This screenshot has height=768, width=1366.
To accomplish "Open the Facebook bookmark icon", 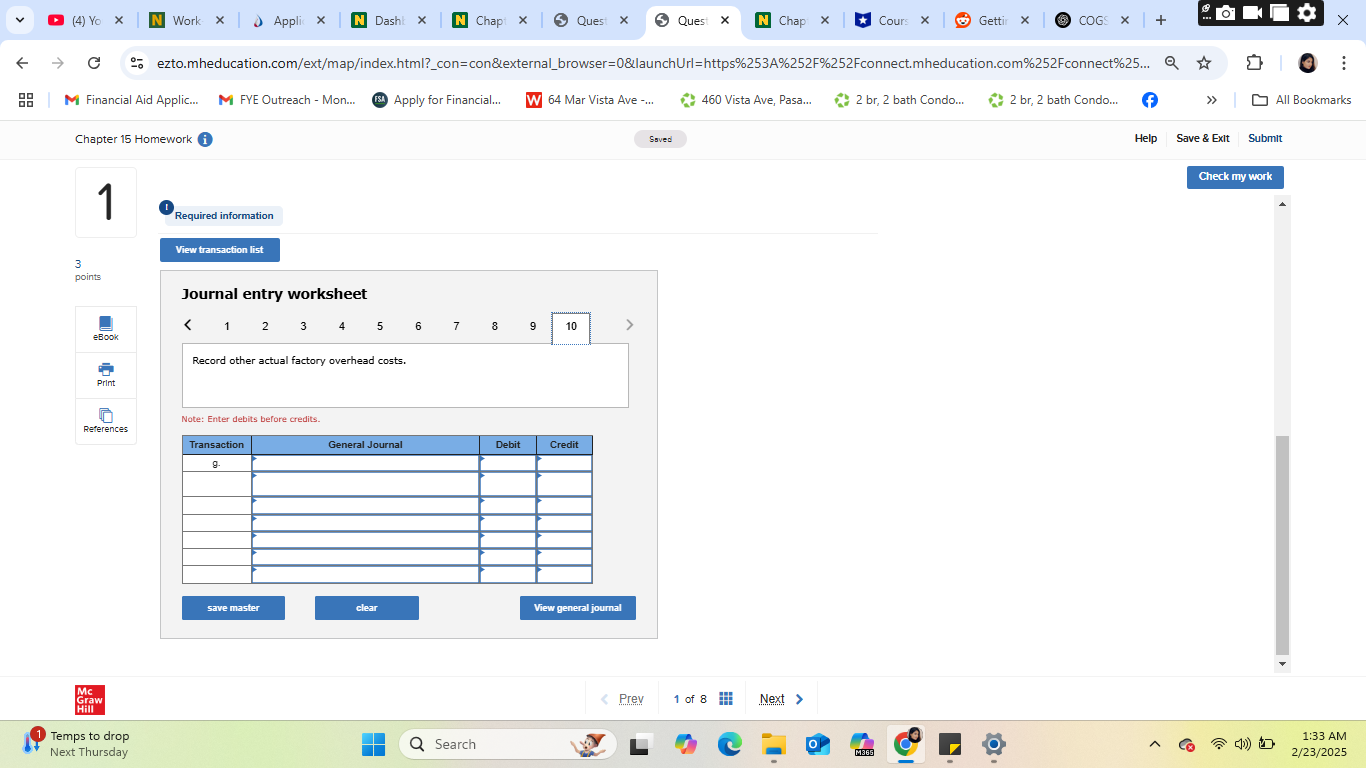I will [1150, 100].
